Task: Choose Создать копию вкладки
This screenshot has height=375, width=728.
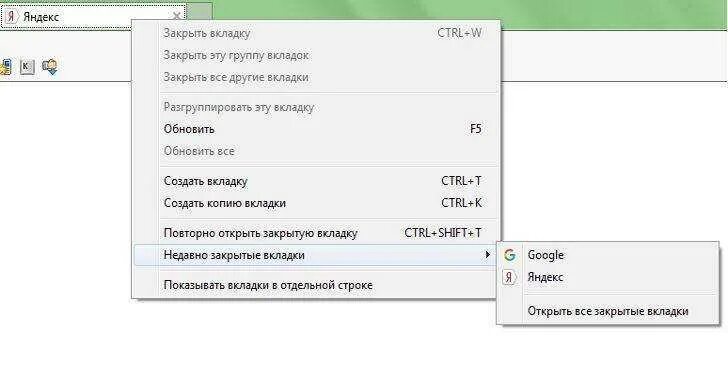Action: pyautogui.click(x=316, y=203)
